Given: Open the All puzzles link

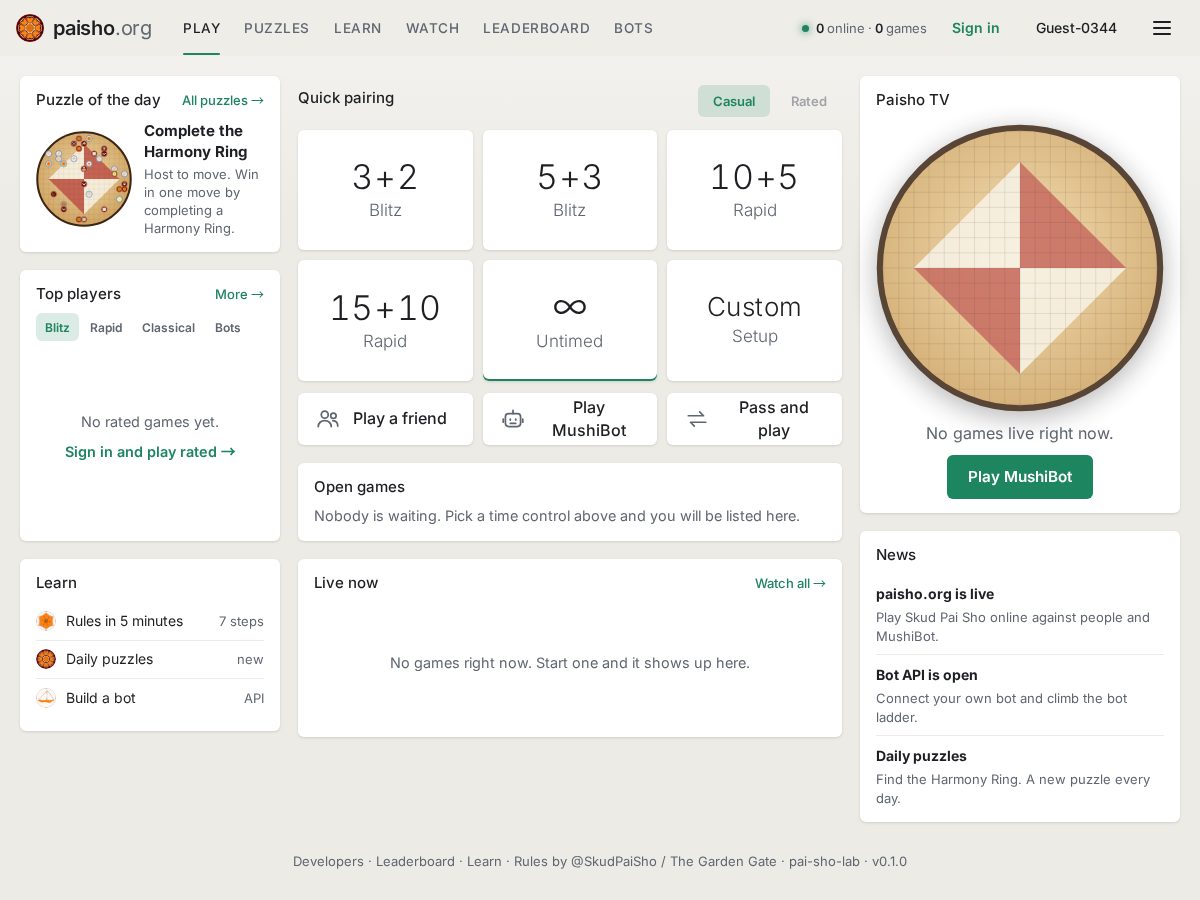Looking at the screenshot, I should tap(223, 100).
